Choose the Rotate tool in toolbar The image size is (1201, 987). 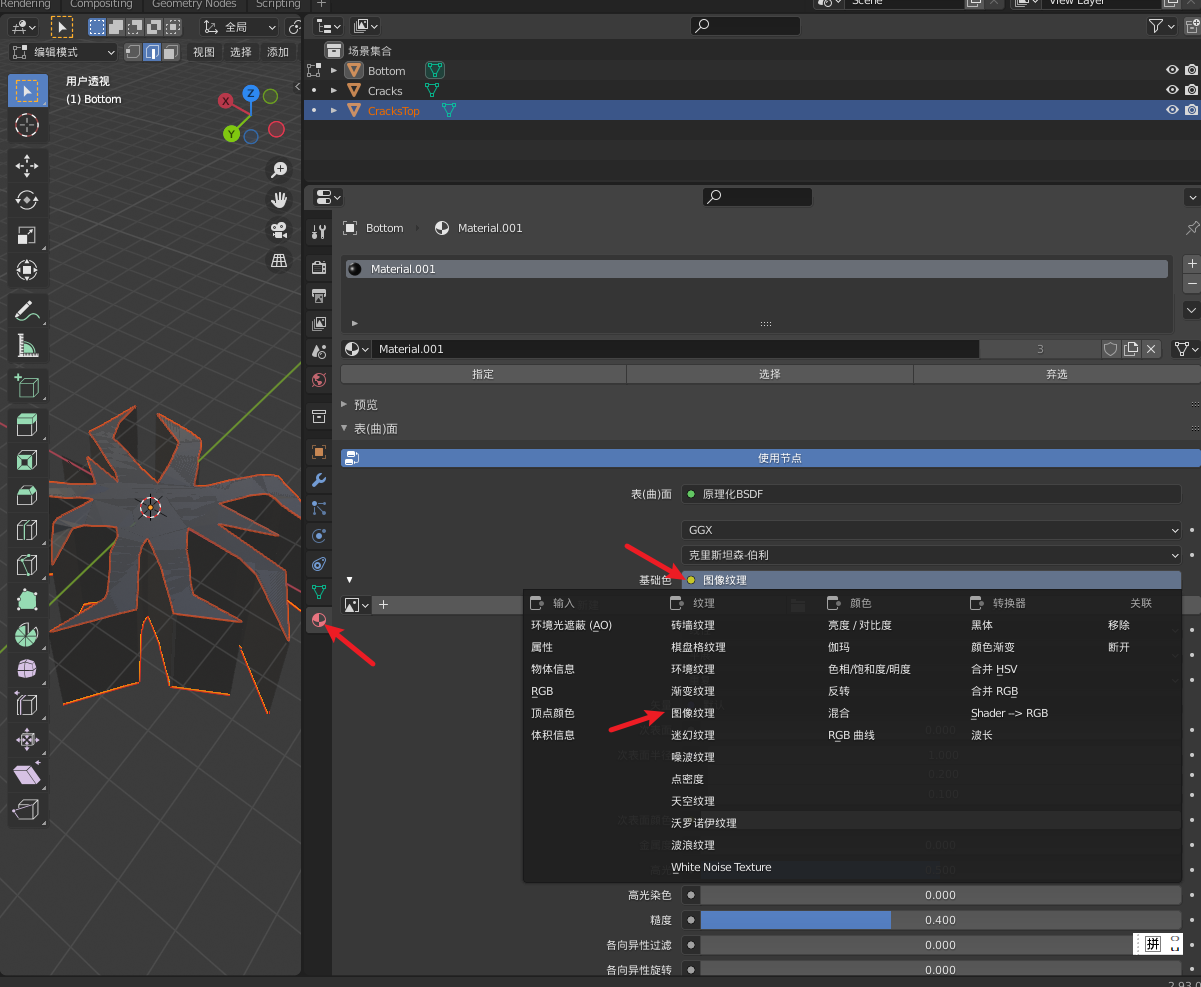coord(27,200)
